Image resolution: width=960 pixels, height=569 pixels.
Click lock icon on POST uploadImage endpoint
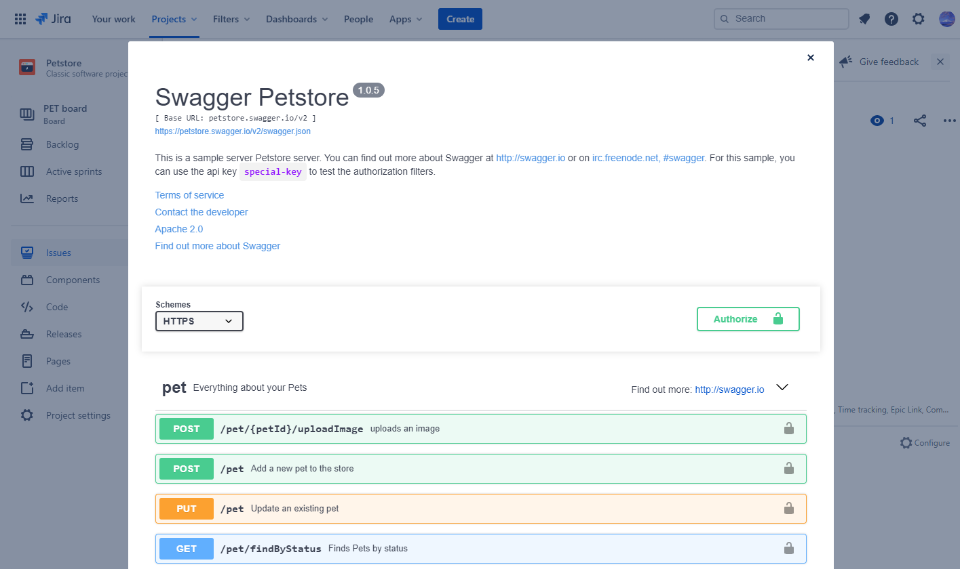coord(788,428)
